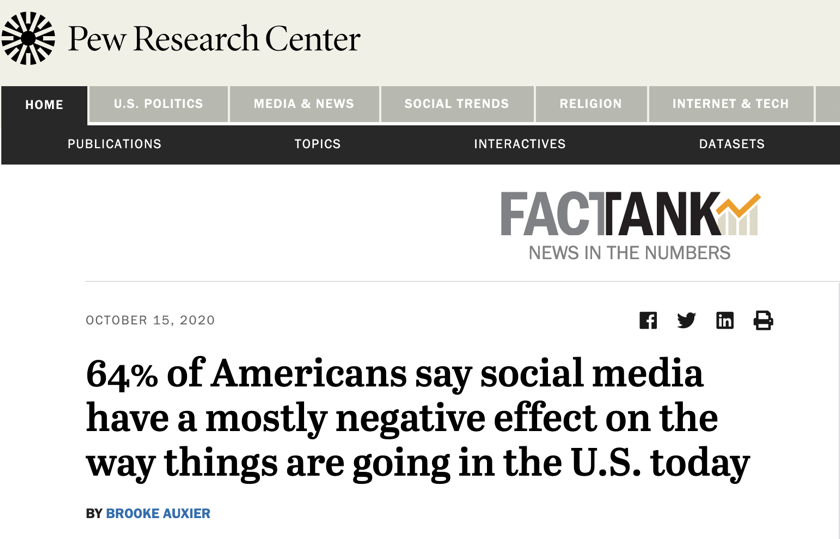The image size is (840, 539).
Task: Click the Pew Research Center sunburst logo icon
Action: click(x=28, y=39)
